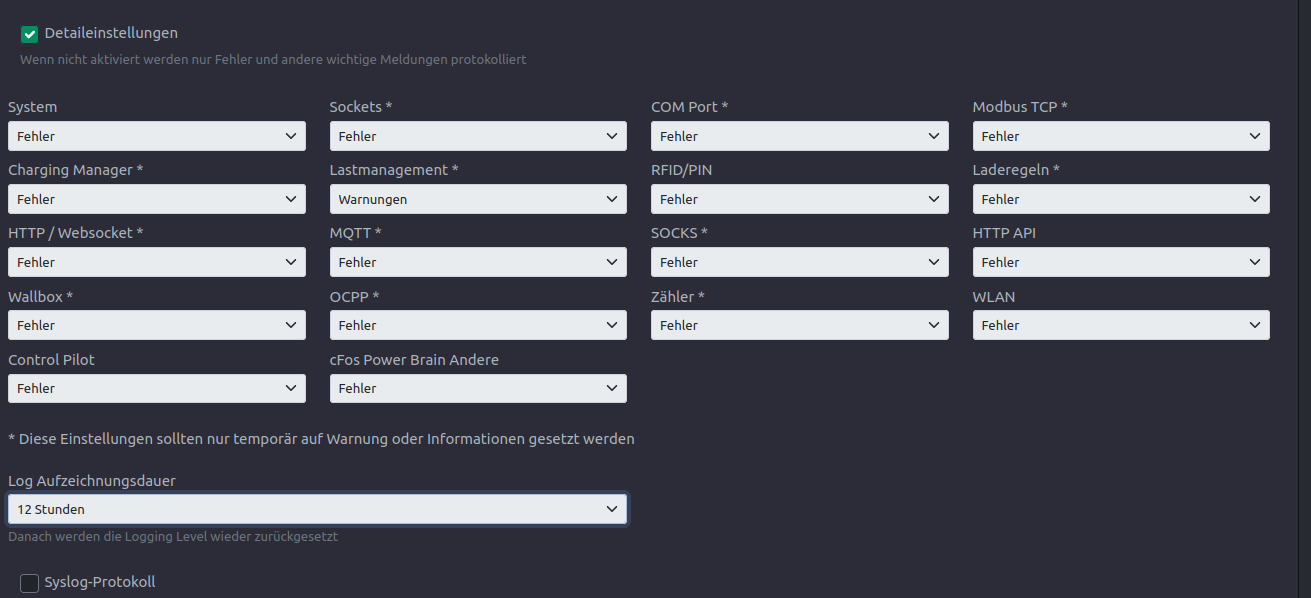The image size is (1311, 598).
Task: Open the Zähler log level dropdown
Action: click(800, 325)
